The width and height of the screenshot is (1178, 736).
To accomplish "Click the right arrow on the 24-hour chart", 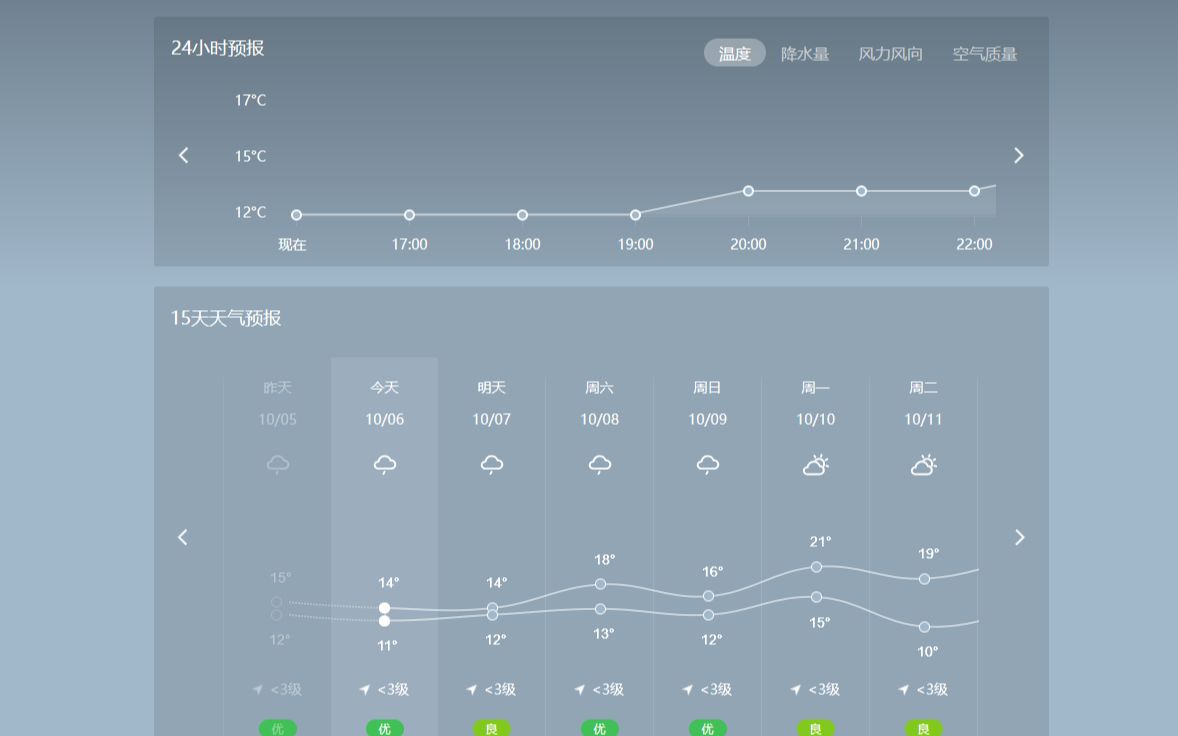I will pyautogui.click(x=1018, y=155).
